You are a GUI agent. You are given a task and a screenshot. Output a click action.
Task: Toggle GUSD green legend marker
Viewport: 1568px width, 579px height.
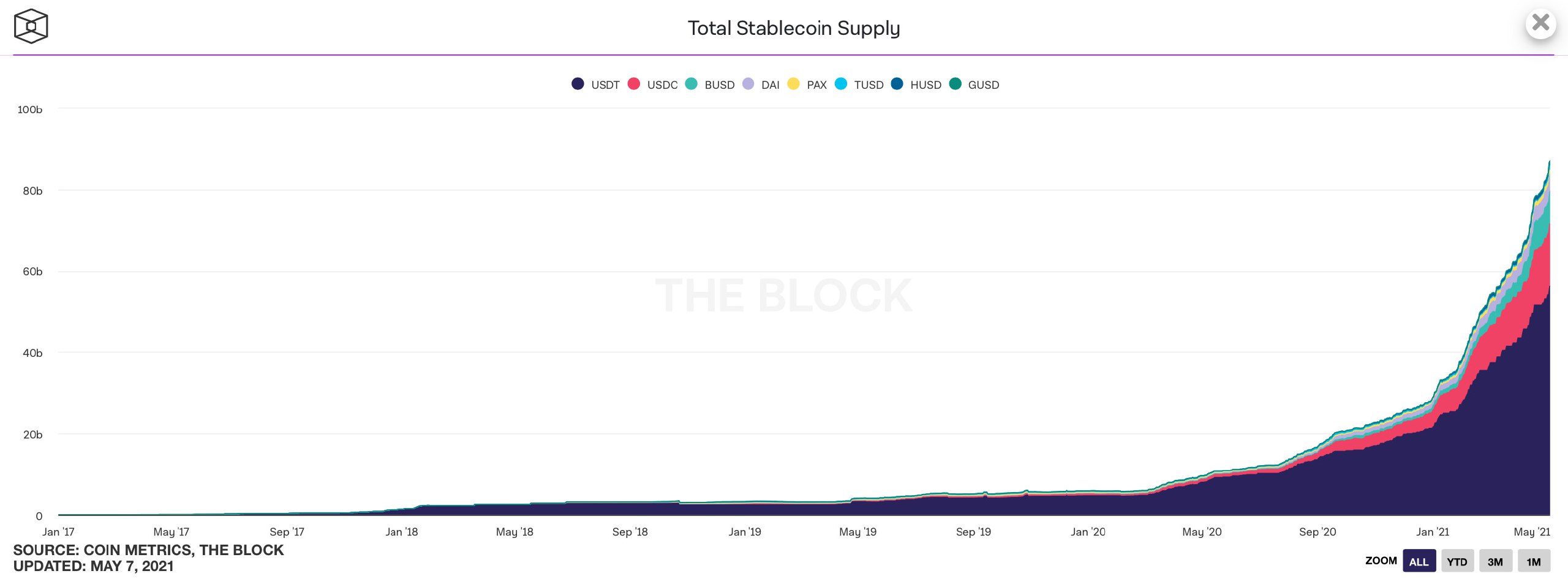pyautogui.click(x=955, y=84)
